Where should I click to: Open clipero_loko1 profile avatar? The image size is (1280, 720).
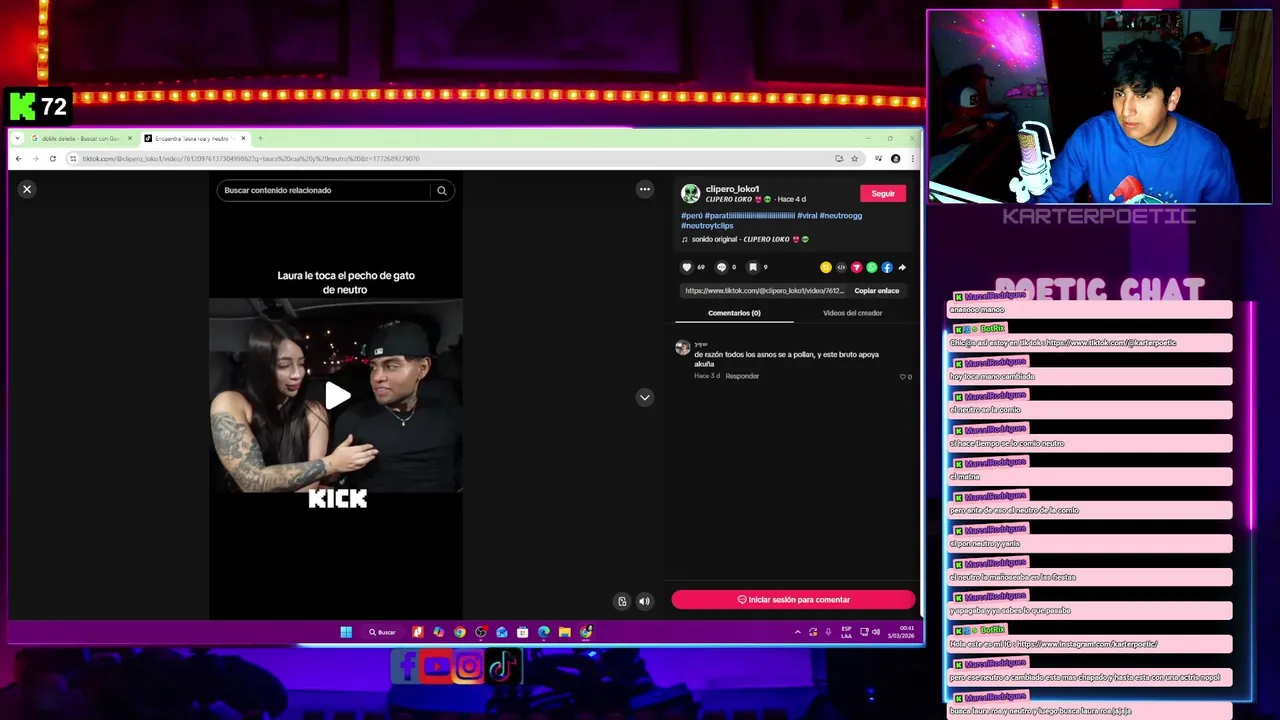(x=690, y=193)
